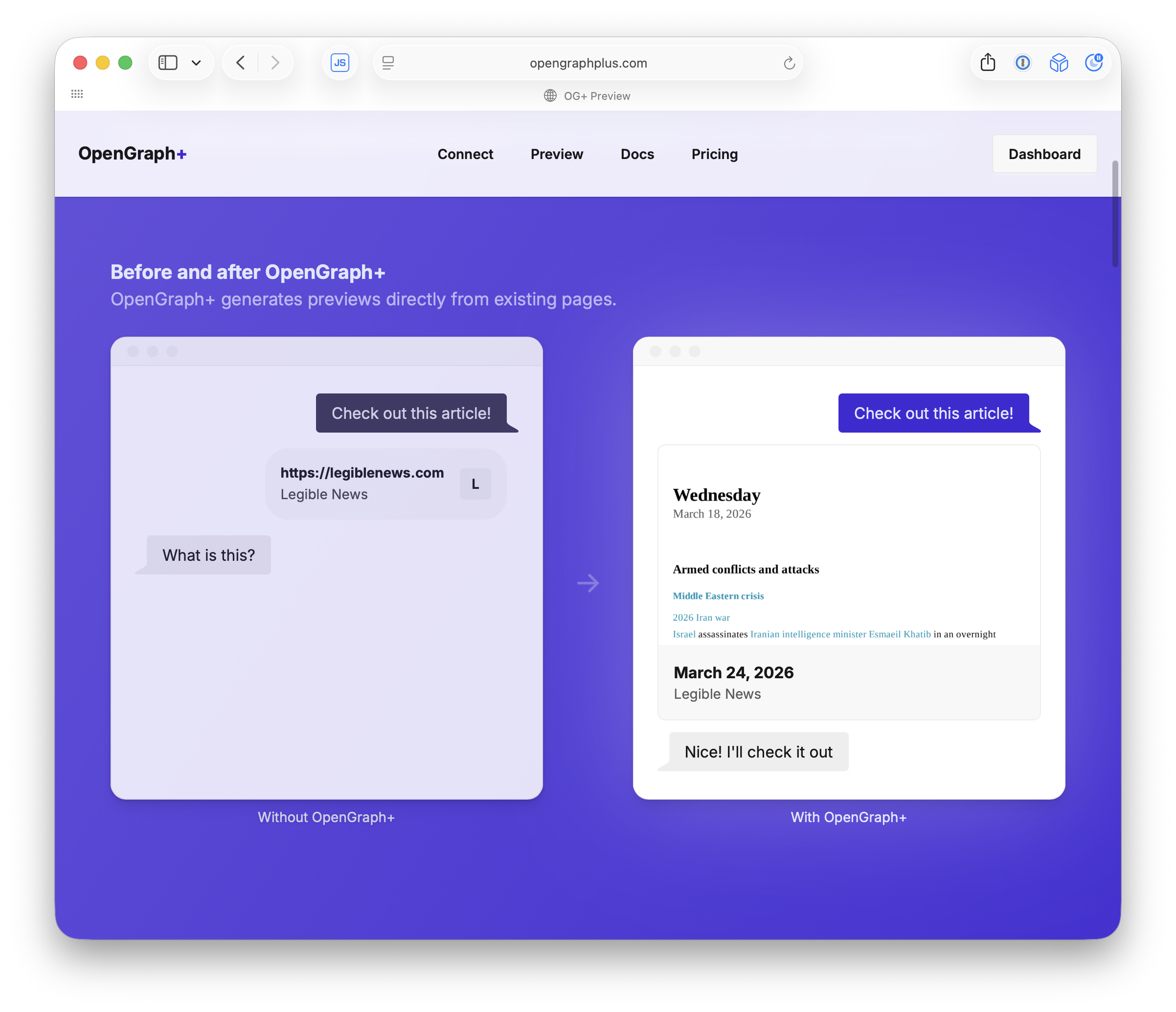Viewport: 1176px width, 1012px height.
Task: Click the OpenGraph+ logo
Action: click(132, 153)
